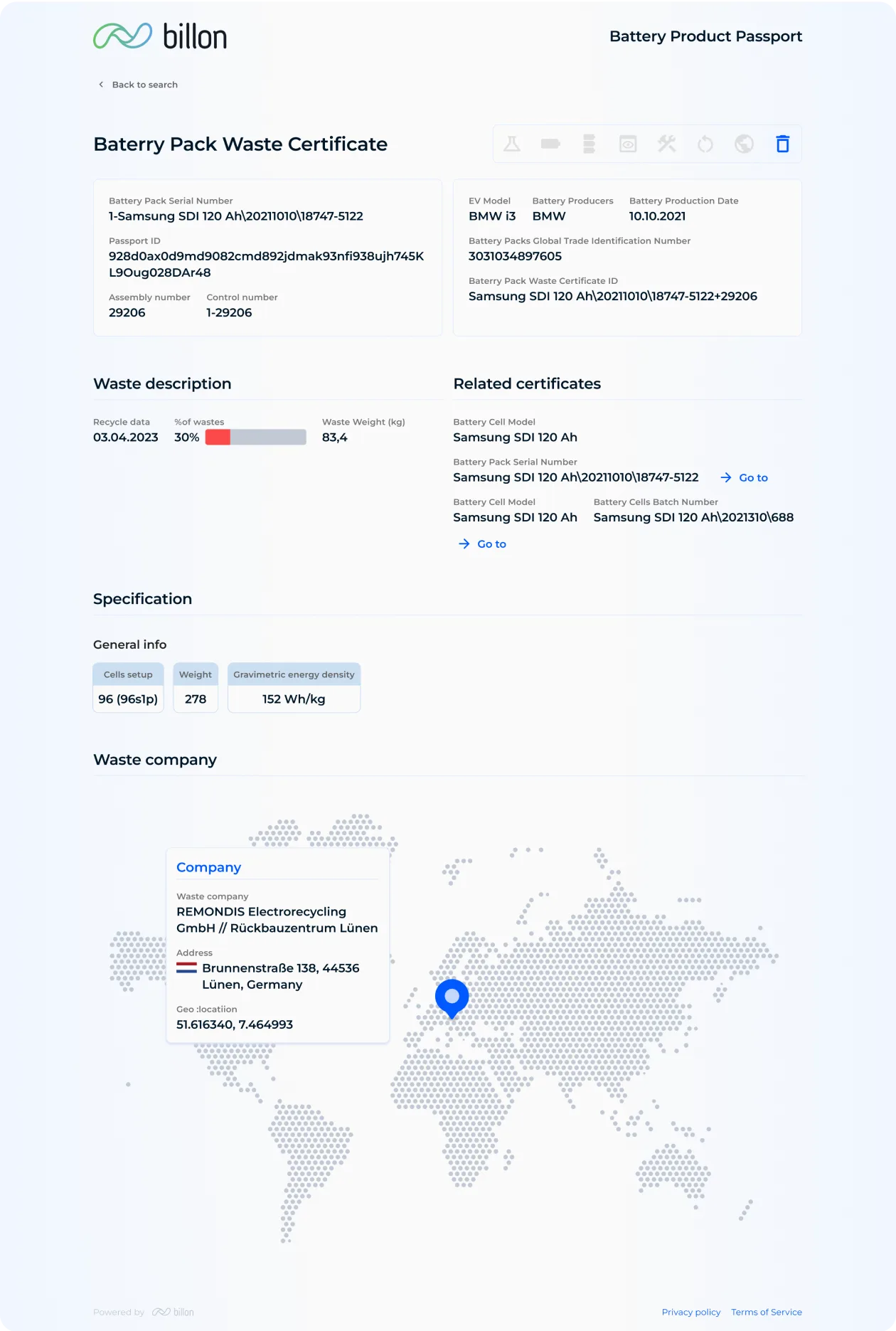Click the flag icon beside address
The height and width of the screenshot is (1331, 896).
[x=186, y=968]
